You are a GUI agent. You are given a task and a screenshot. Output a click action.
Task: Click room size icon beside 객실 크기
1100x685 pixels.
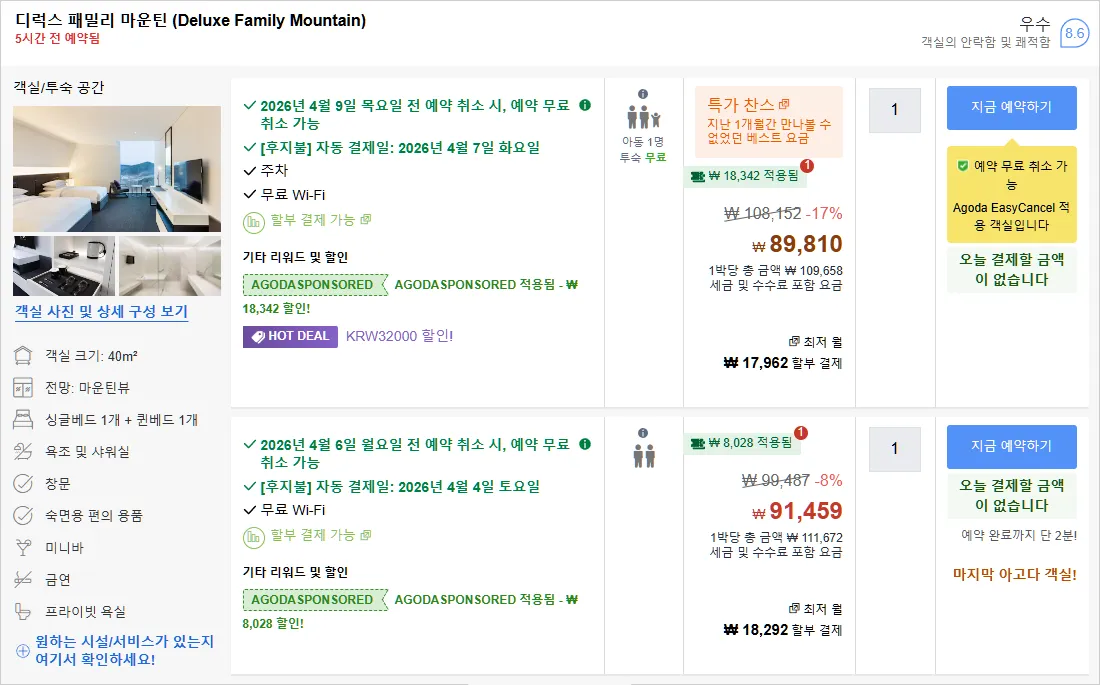pyautogui.click(x=23, y=356)
